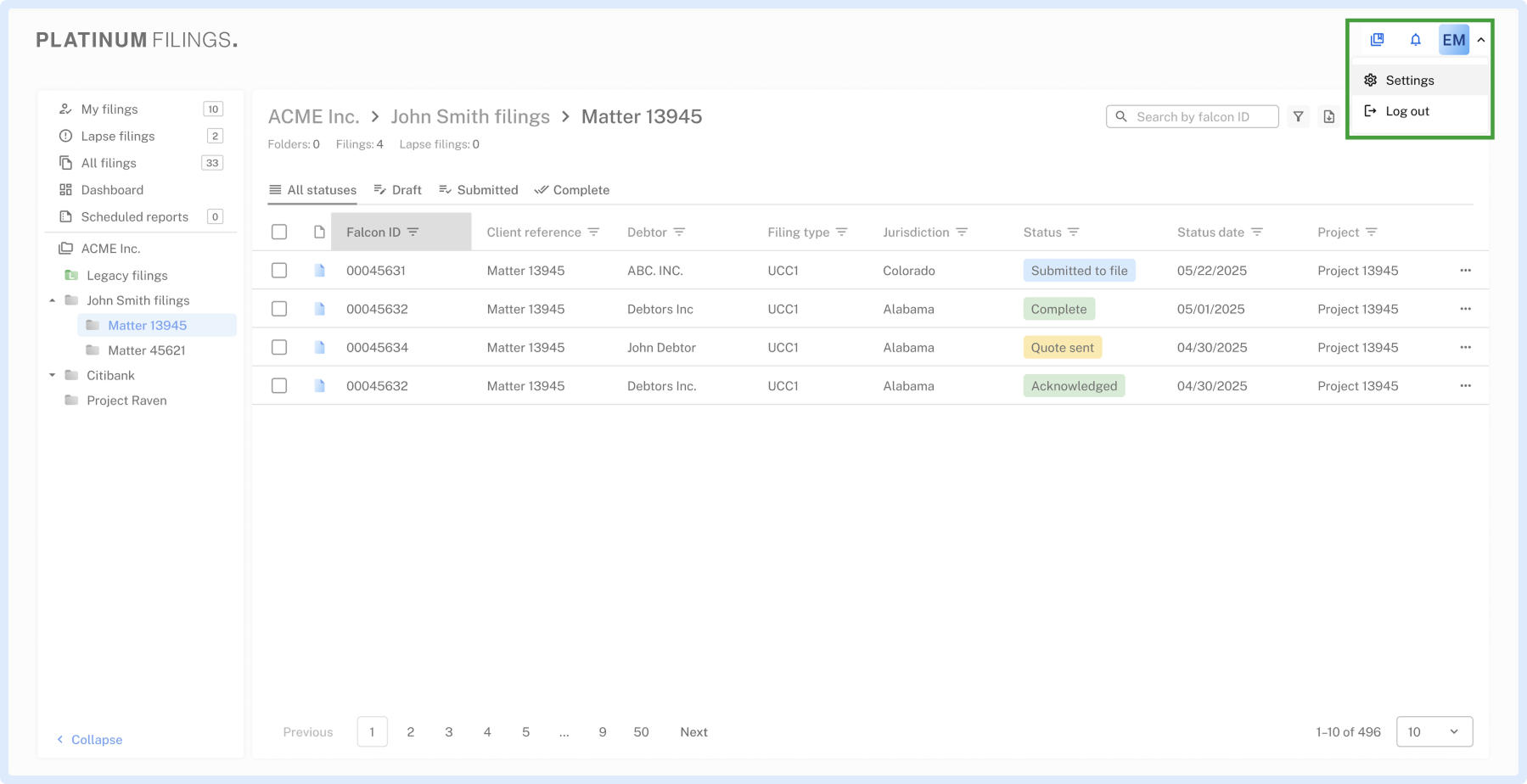The image size is (1527, 784).
Task: Switch to All statuses tab
Action: click(x=312, y=190)
